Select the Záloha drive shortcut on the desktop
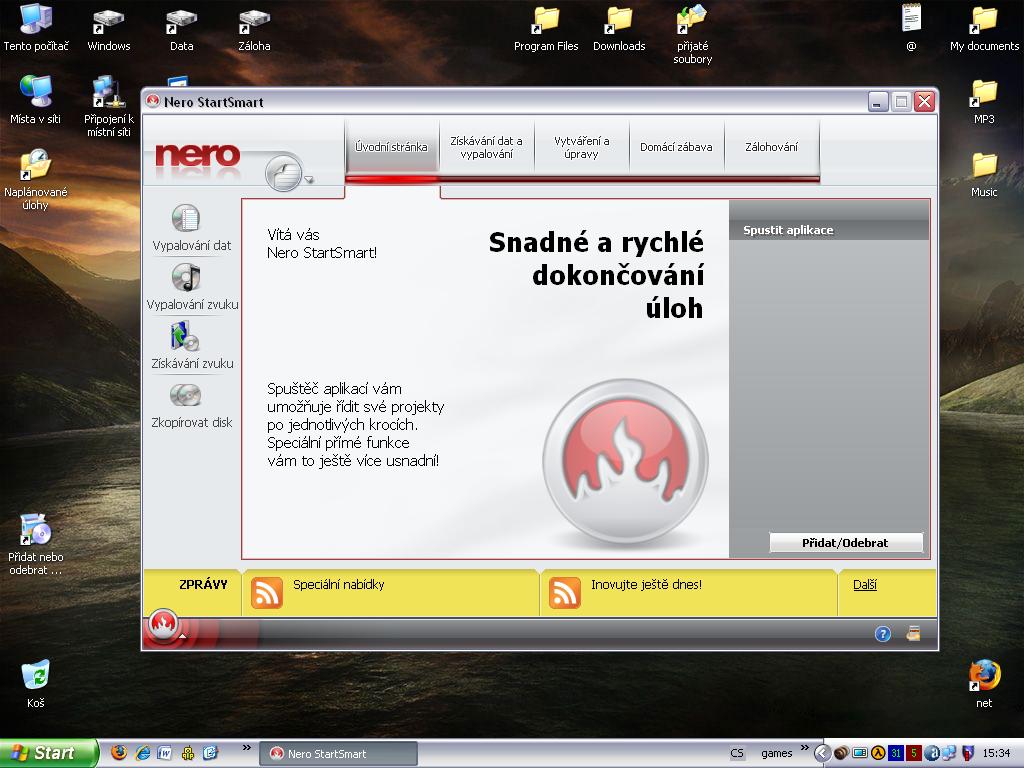 pyautogui.click(x=254, y=27)
